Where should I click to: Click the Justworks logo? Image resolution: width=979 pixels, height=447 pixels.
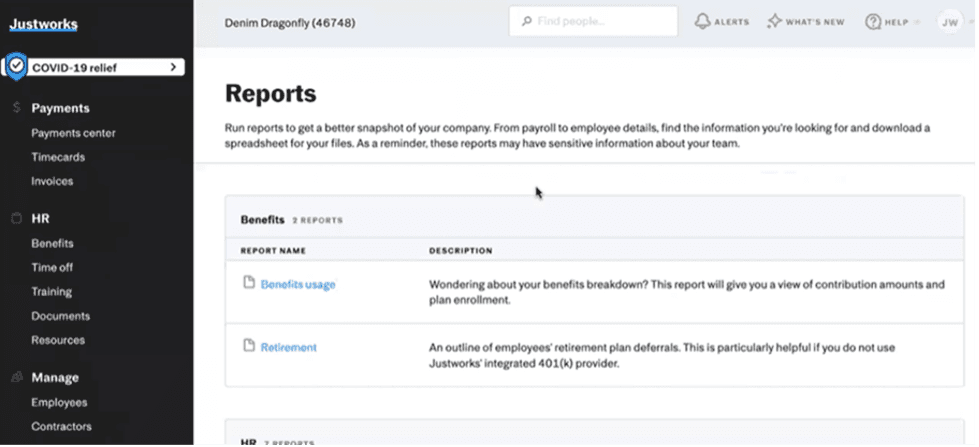[43, 24]
